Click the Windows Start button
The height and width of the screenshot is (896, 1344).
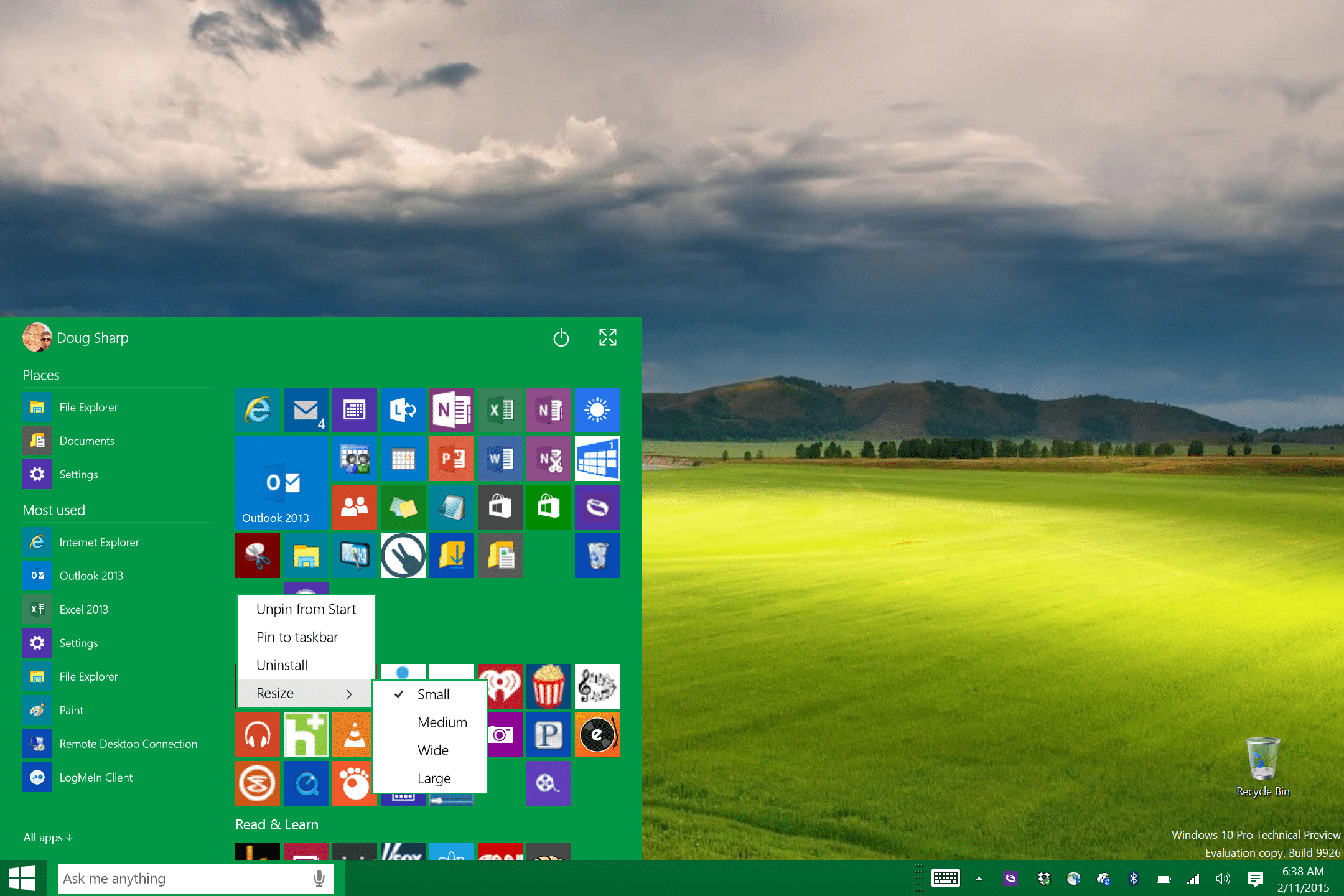pos(22,879)
